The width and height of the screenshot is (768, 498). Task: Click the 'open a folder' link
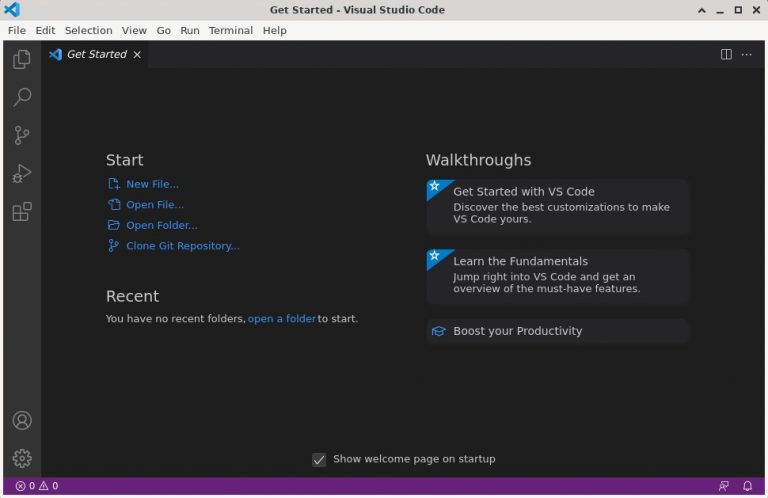click(x=282, y=319)
